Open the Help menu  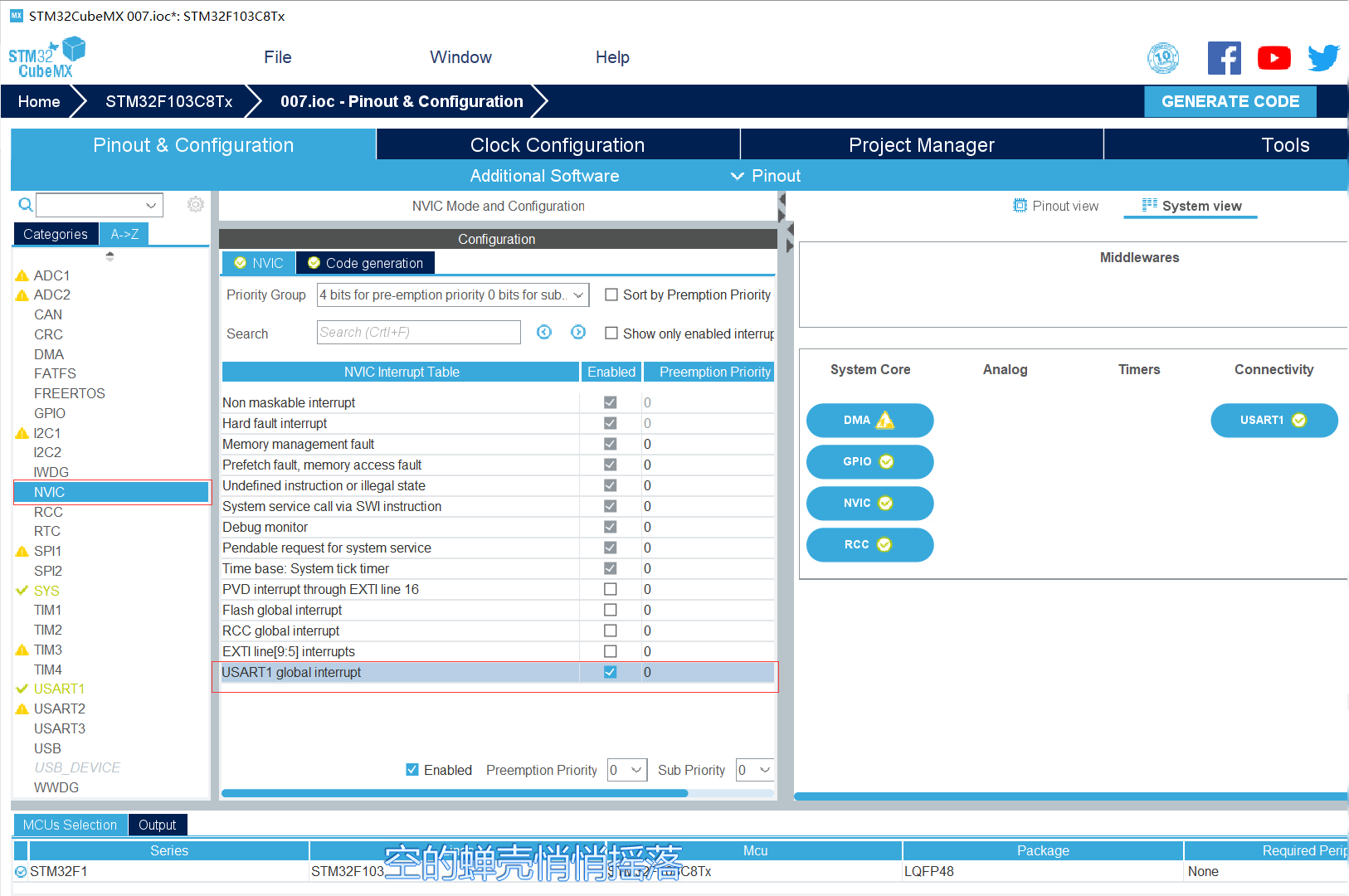612,57
